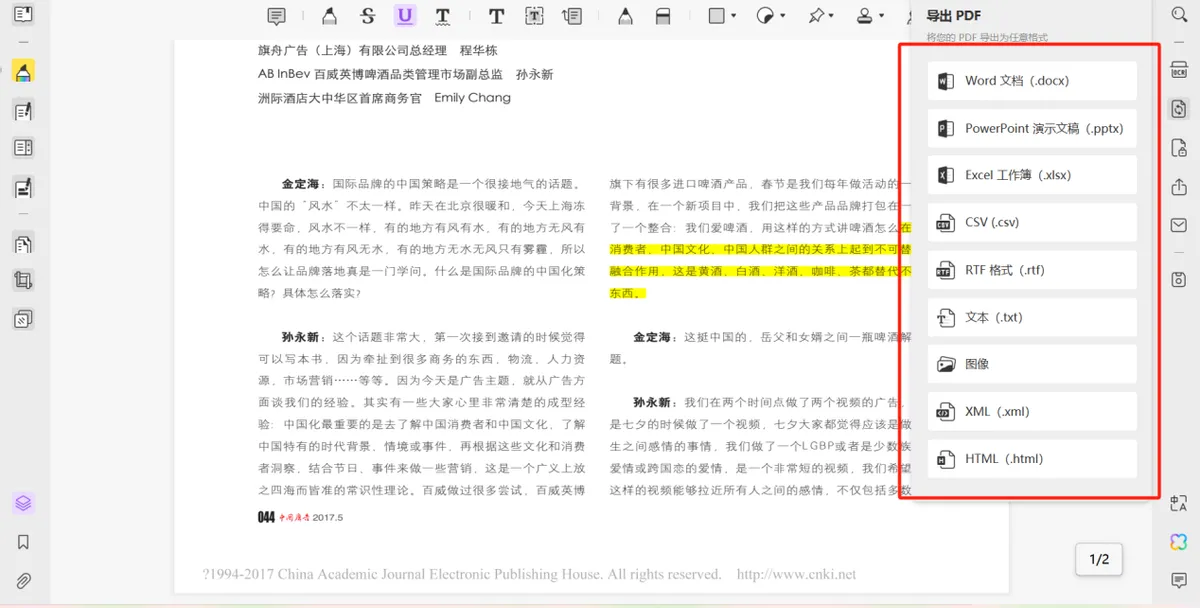The height and width of the screenshot is (608, 1200).
Task: Open the crop pages tool in sidebar
Action: [x=23, y=281]
